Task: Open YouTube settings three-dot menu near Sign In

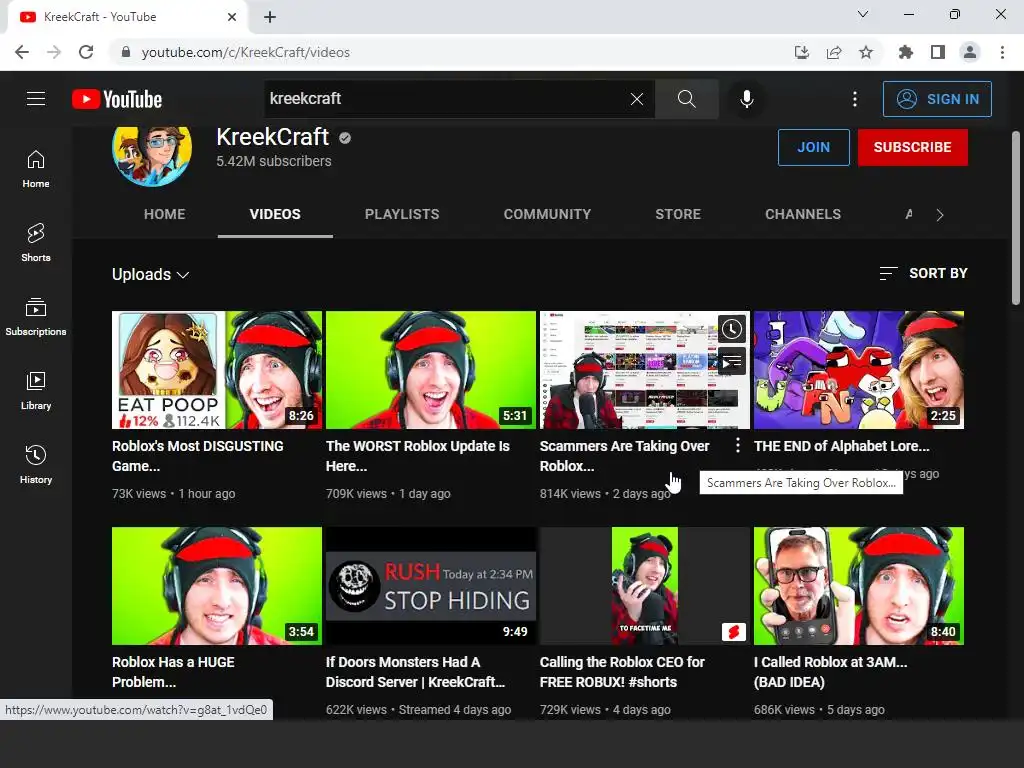Action: click(x=855, y=99)
